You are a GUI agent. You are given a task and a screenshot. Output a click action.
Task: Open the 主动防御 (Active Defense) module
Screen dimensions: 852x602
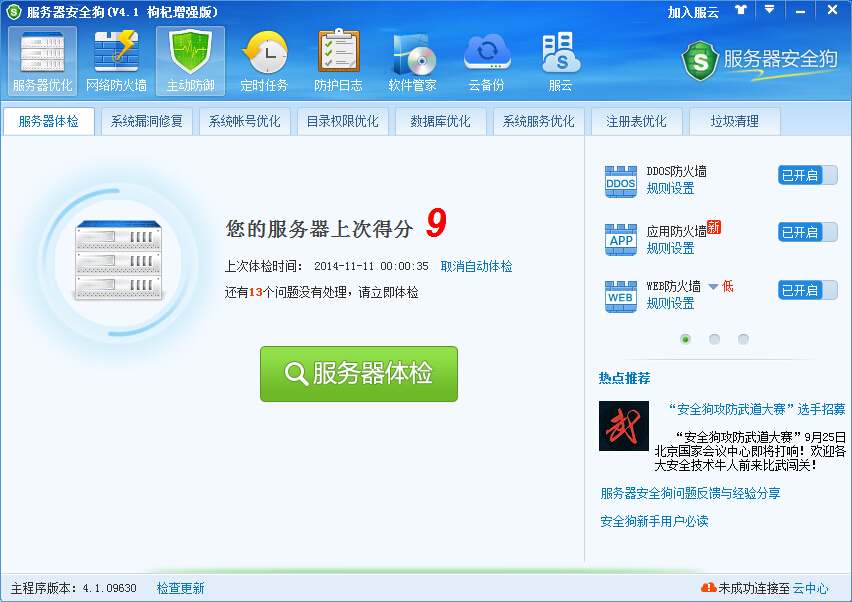tap(189, 58)
